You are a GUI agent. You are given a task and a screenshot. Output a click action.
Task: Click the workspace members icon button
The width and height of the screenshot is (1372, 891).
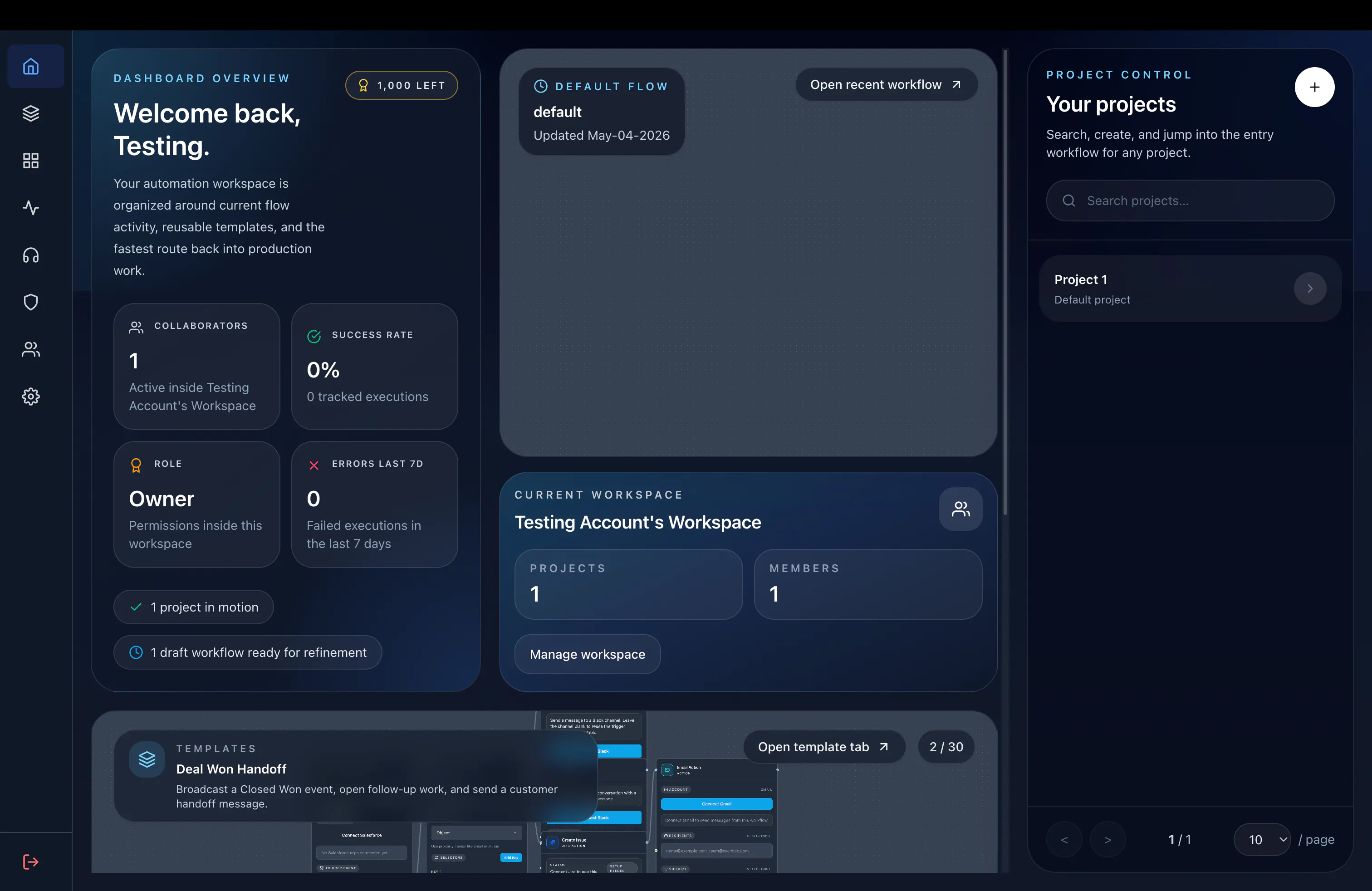[960, 509]
